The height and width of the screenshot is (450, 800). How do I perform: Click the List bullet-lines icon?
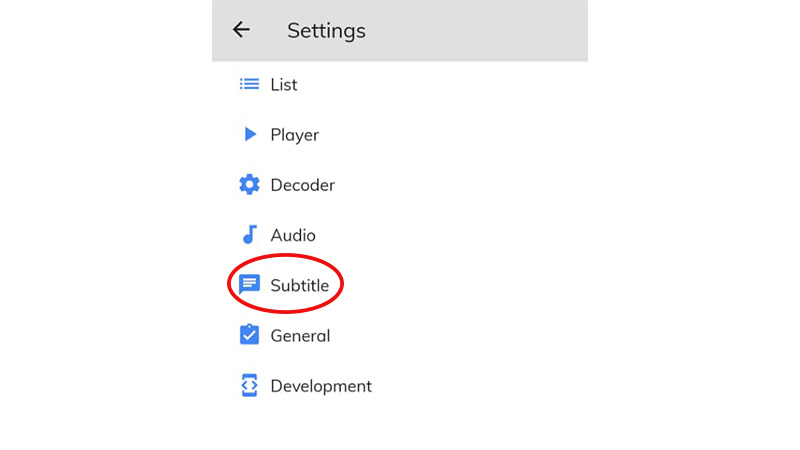249,84
